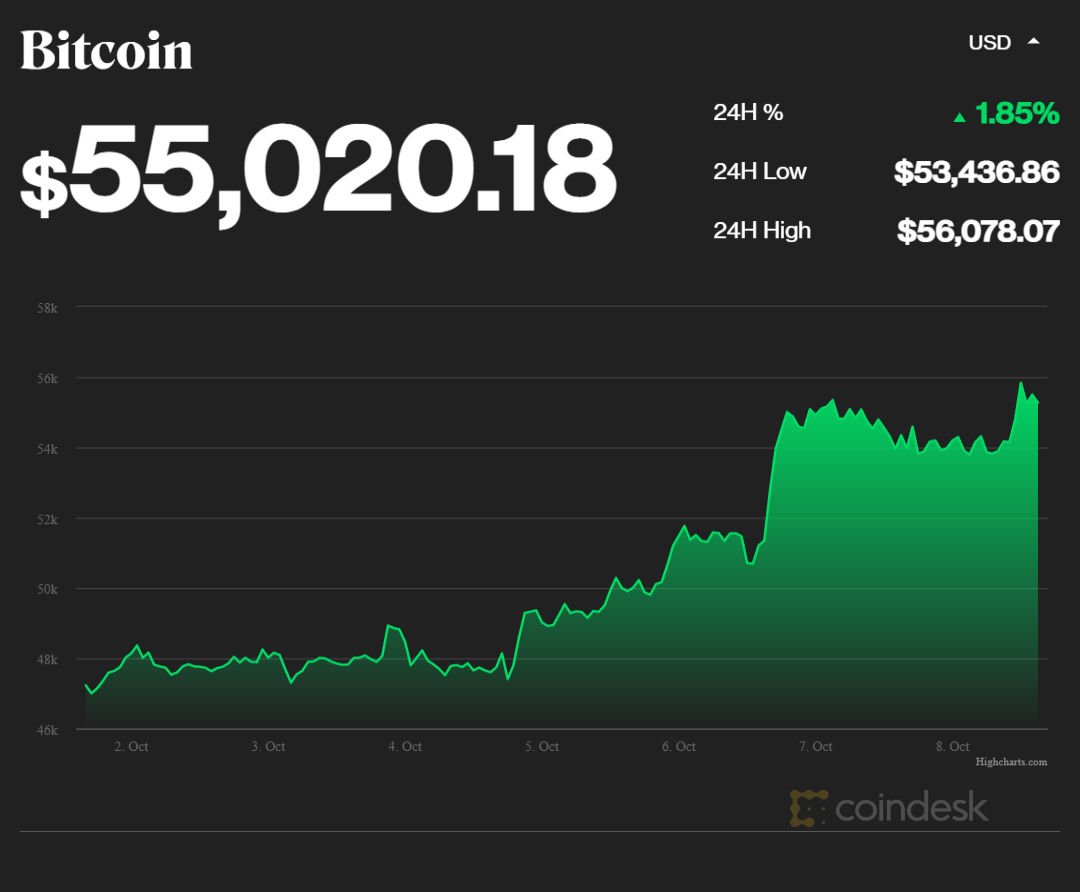This screenshot has width=1080, height=892.
Task: Click the 2. Oct axis label
Action: pyautogui.click(x=131, y=747)
